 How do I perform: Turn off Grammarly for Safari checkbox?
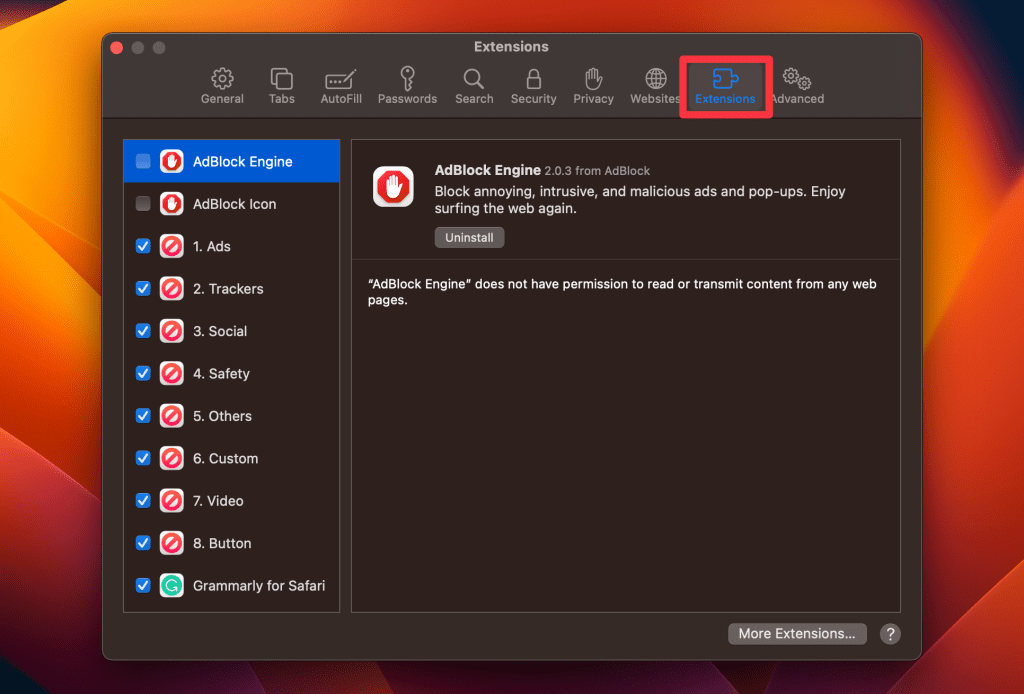[x=143, y=586]
